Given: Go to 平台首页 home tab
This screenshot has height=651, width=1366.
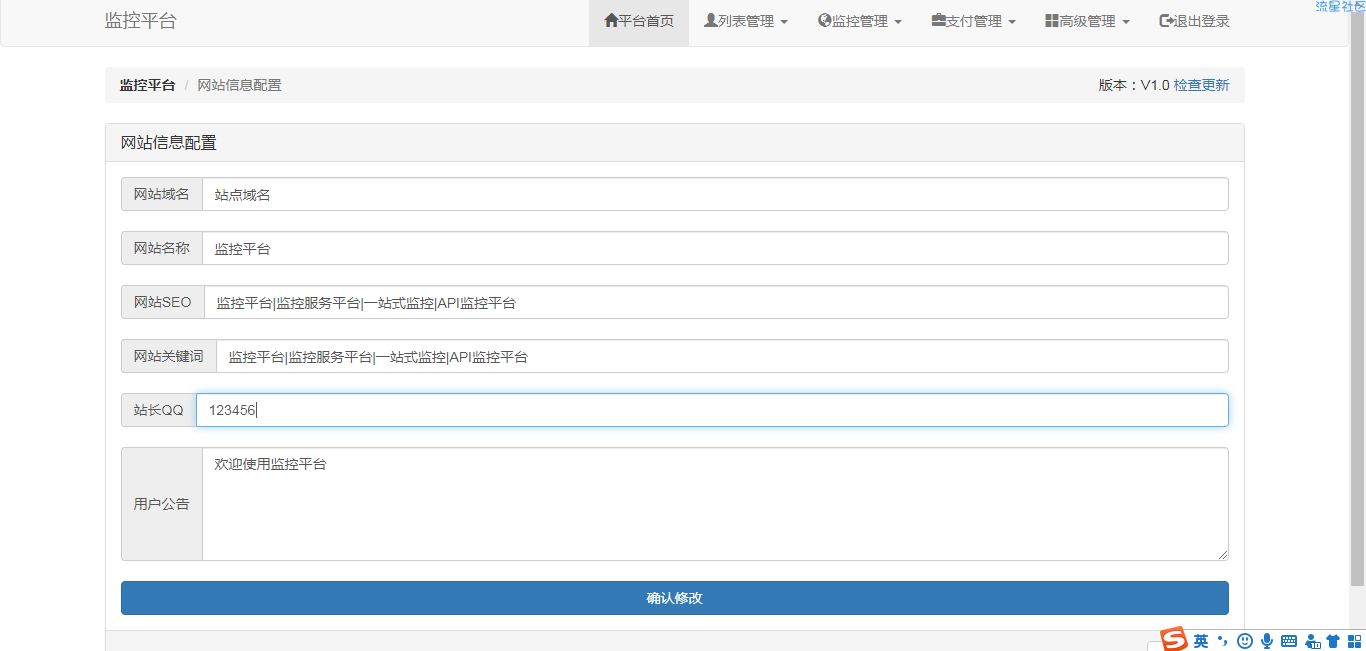Looking at the screenshot, I should tap(639, 21).
